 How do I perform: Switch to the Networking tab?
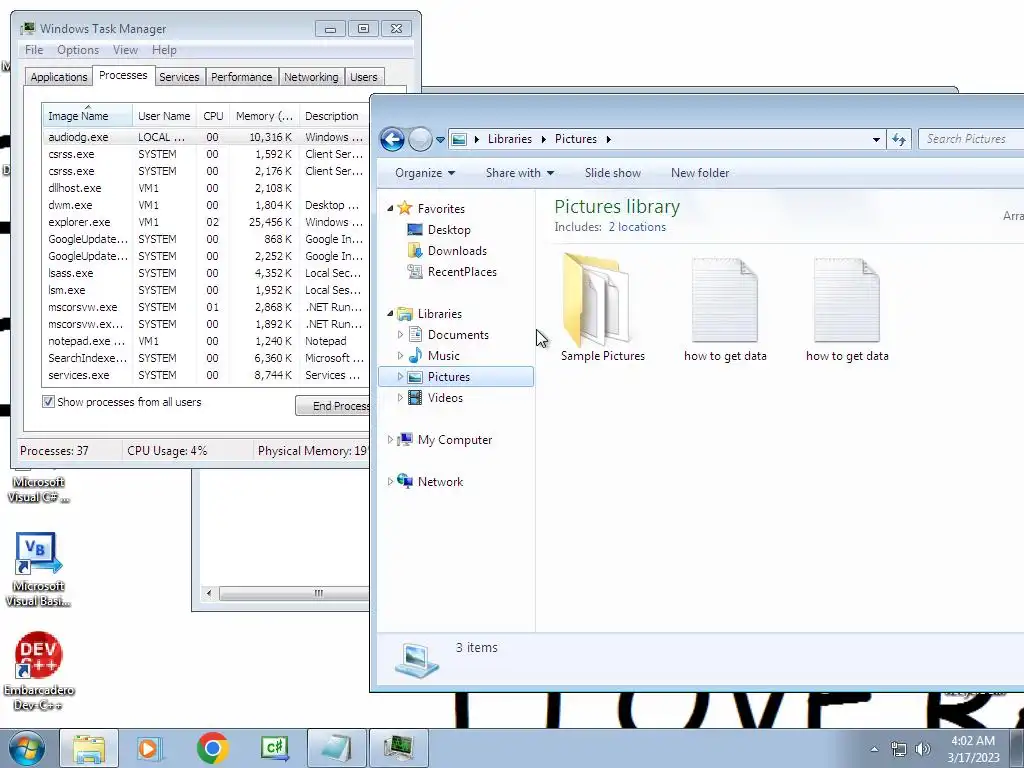coord(311,77)
